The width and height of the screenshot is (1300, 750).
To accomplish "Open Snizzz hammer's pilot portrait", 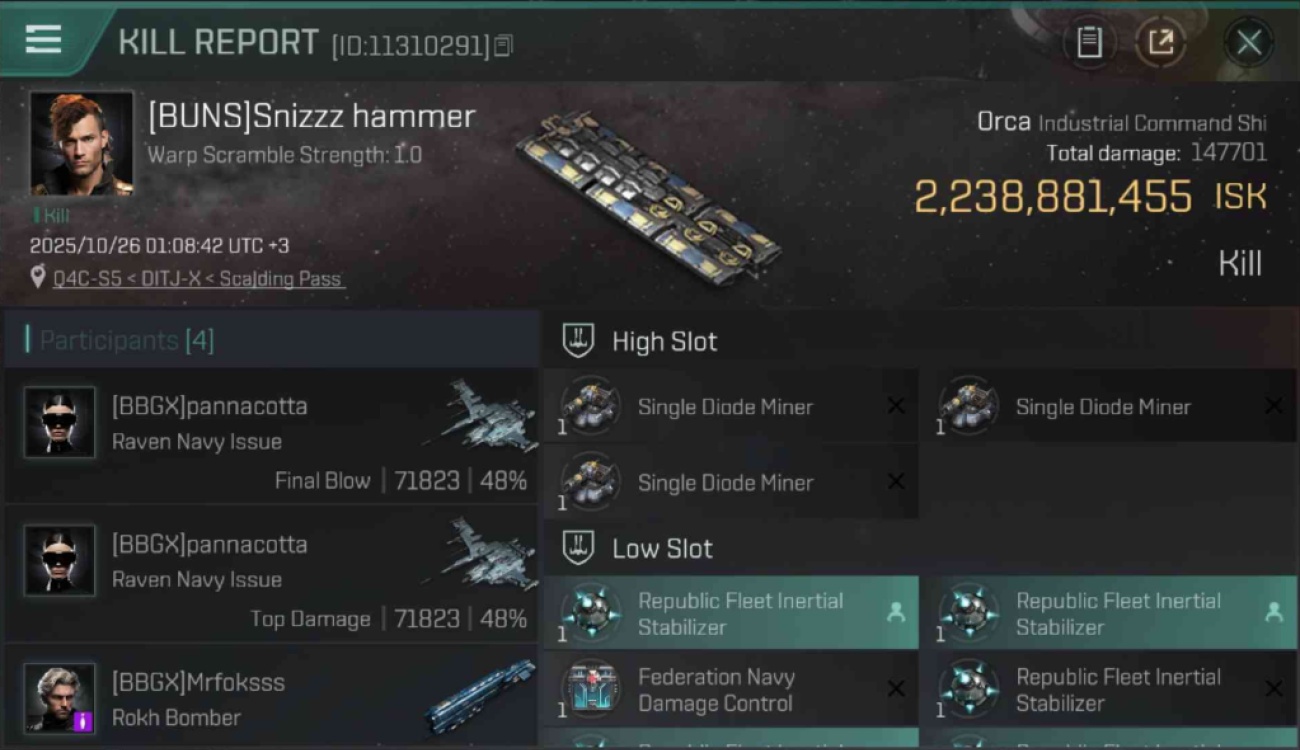I will pyautogui.click(x=81, y=143).
